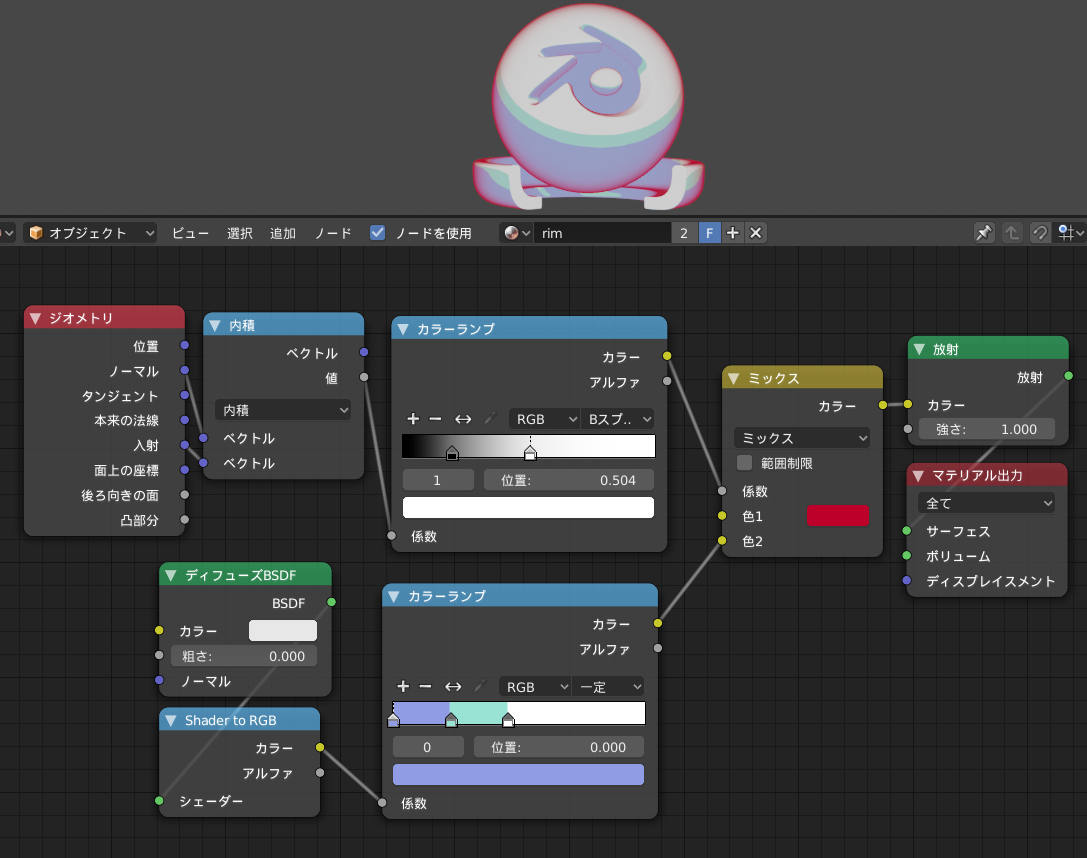
Task: Click ディフューズBSDF カラー swatch
Action: pyautogui.click(x=283, y=630)
